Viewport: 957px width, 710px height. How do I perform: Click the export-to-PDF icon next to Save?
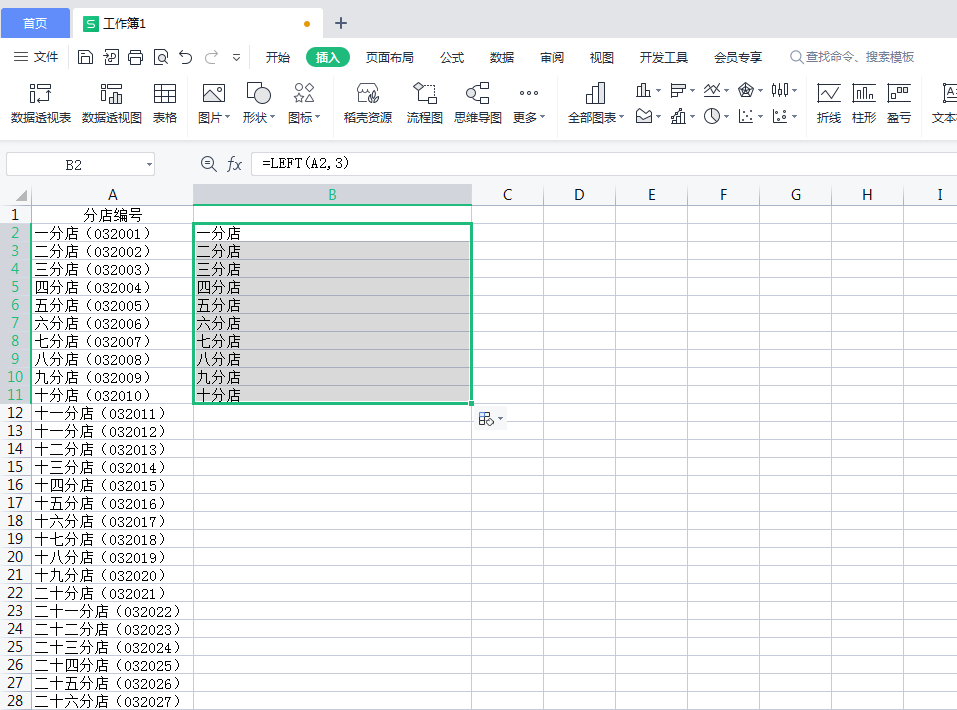point(110,57)
